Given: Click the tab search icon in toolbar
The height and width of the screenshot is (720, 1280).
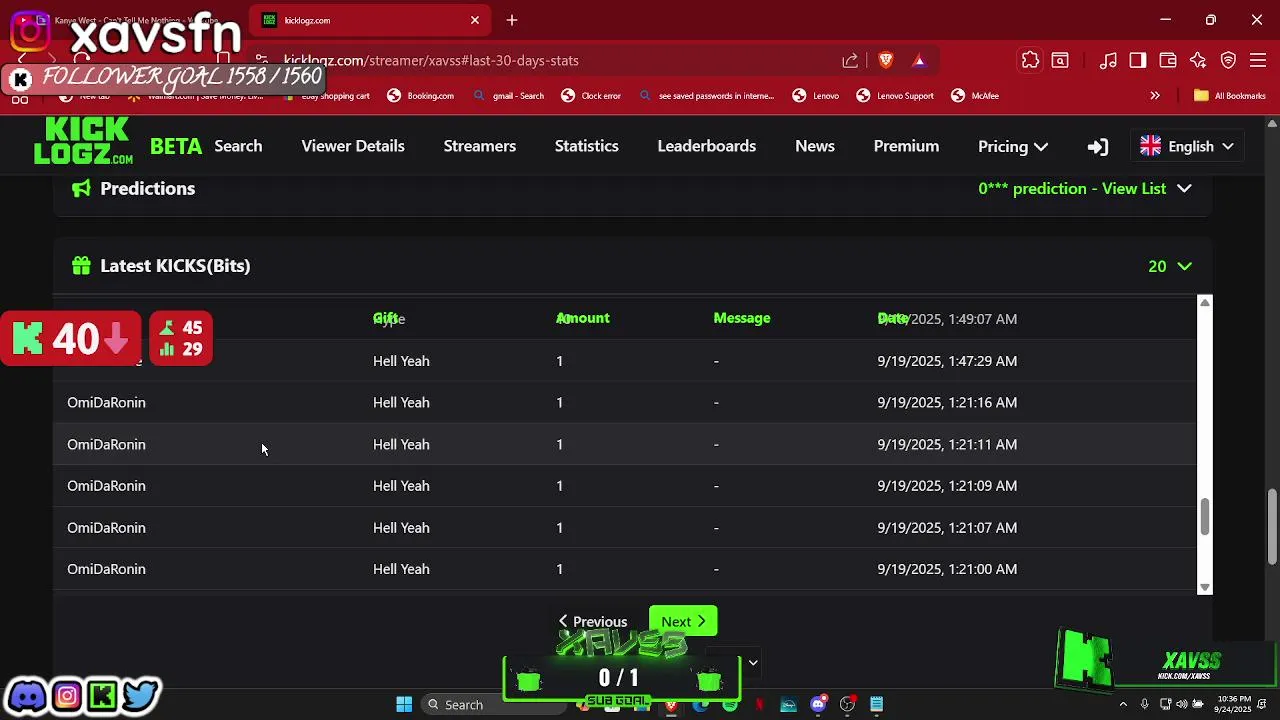Looking at the screenshot, I should coord(1060,61).
